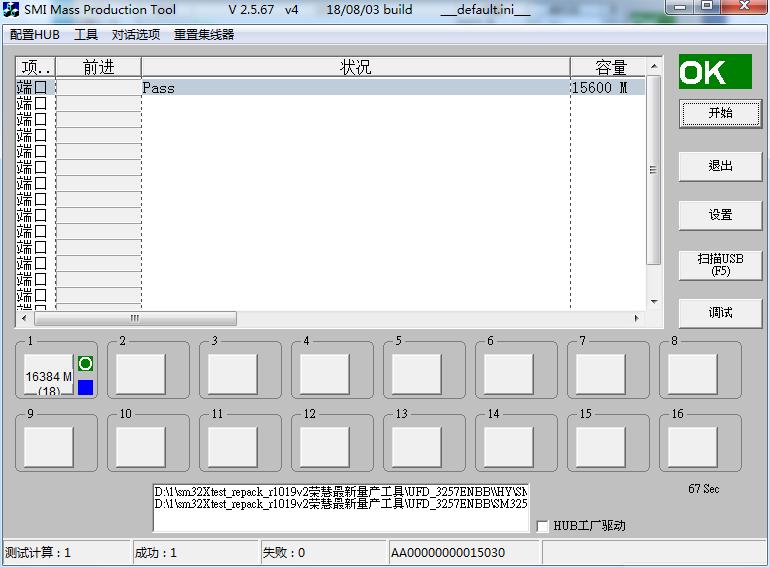Image resolution: width=770 pixels, height=568 pixels.
Task: Open the 配置HUB menu
Action: click(x=35, y=35)
